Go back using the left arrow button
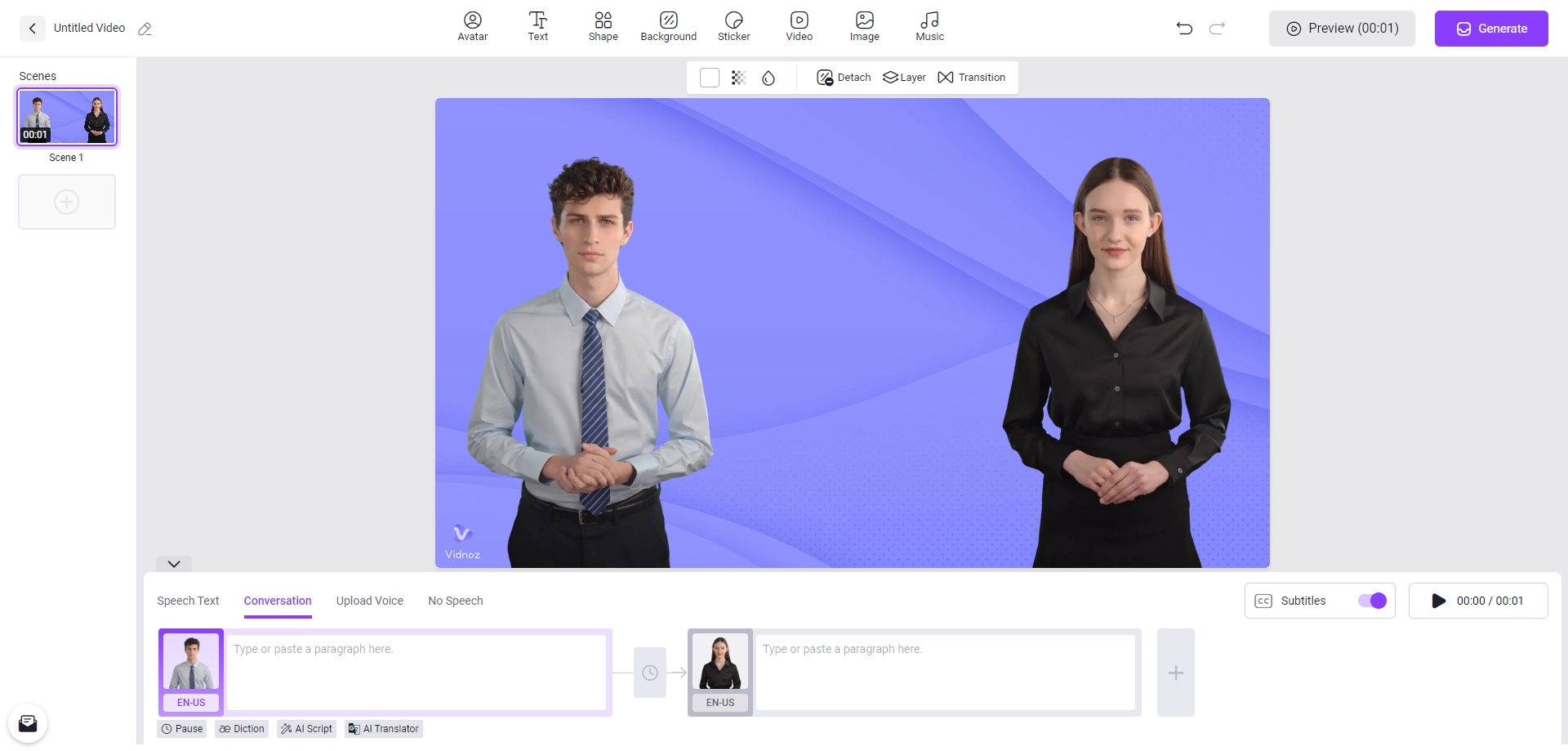 [33, 29]
